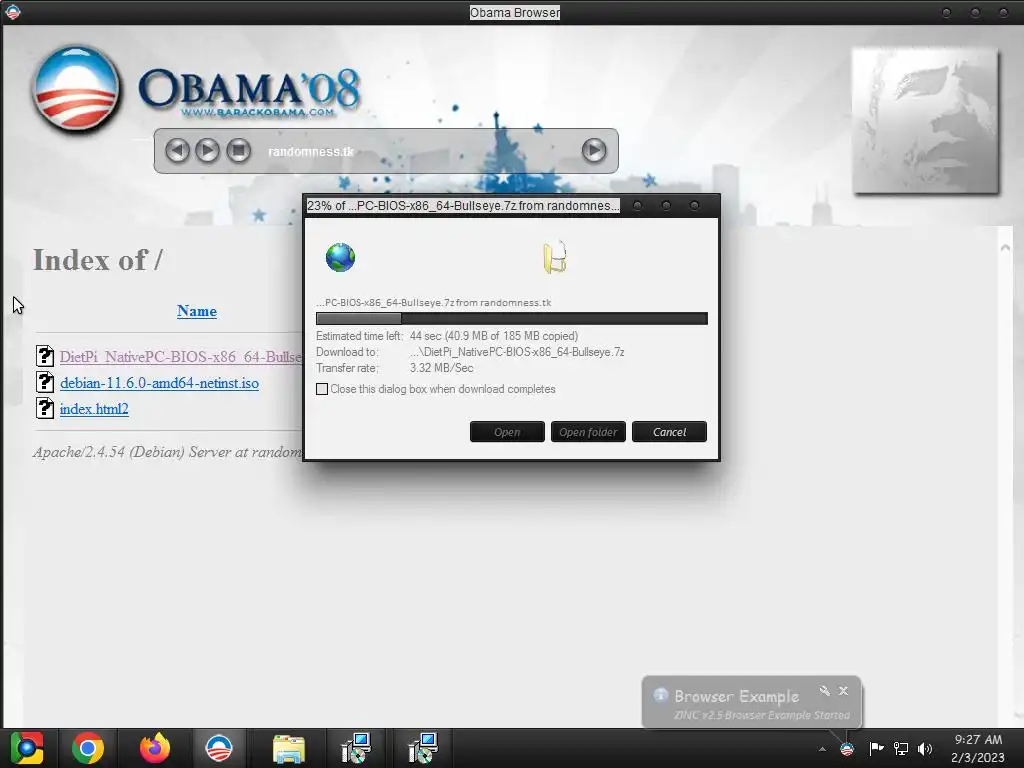Screen dimensions: 1024x768
Task: Click the Obama portrait thumbnail
Action: [x=925, y=120]
